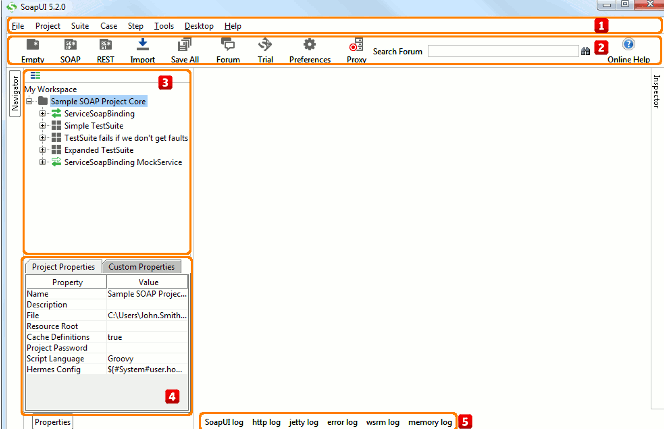Expand the Simple TestSuite node
Image resolution: width=664 pixels, height=429 pixels.
tap(42, 125)
